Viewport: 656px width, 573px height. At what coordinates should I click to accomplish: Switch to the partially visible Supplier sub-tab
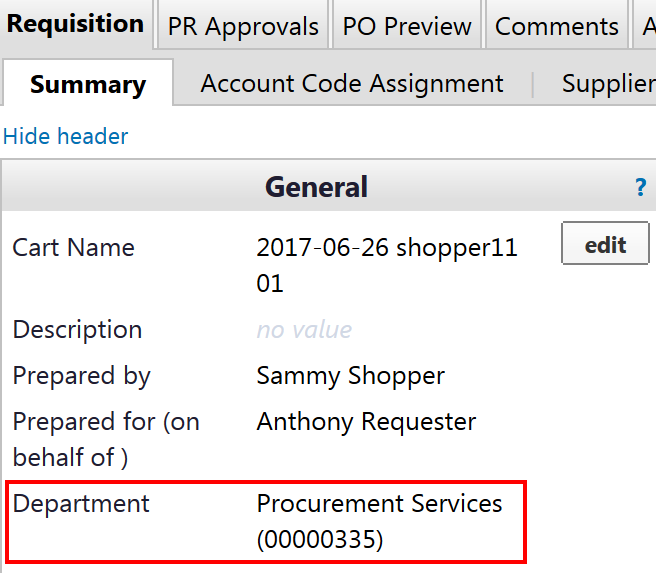(x=607, y=84)
